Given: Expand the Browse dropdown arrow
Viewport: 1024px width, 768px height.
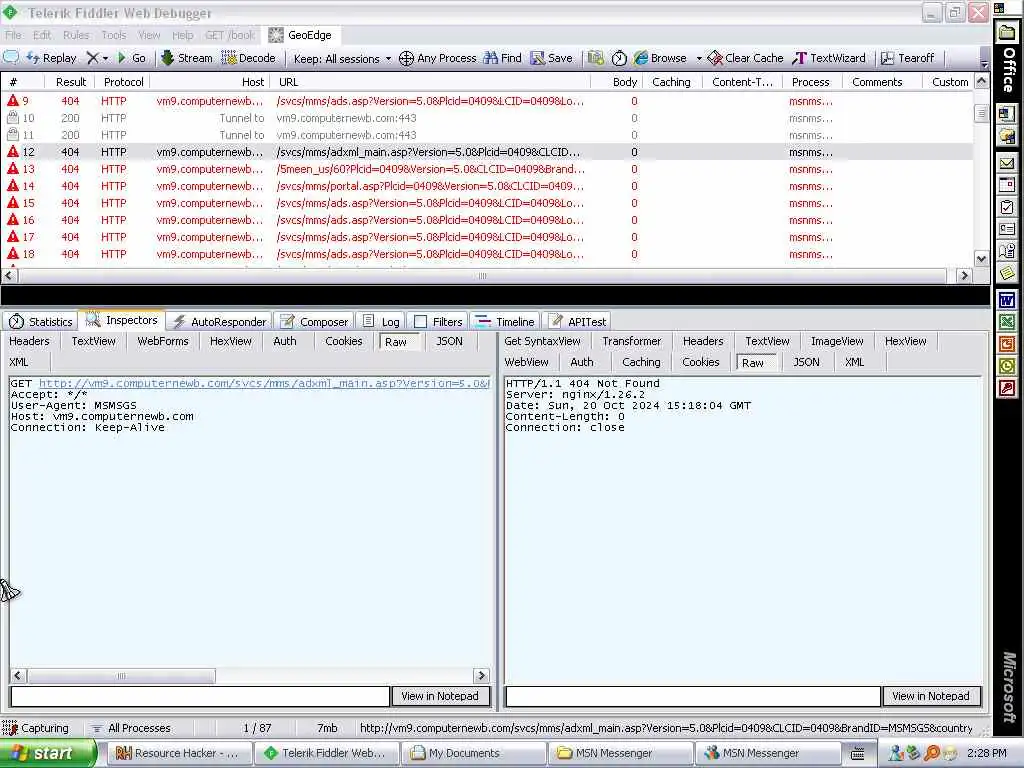Looking at the screenshot, I should 699,58.
